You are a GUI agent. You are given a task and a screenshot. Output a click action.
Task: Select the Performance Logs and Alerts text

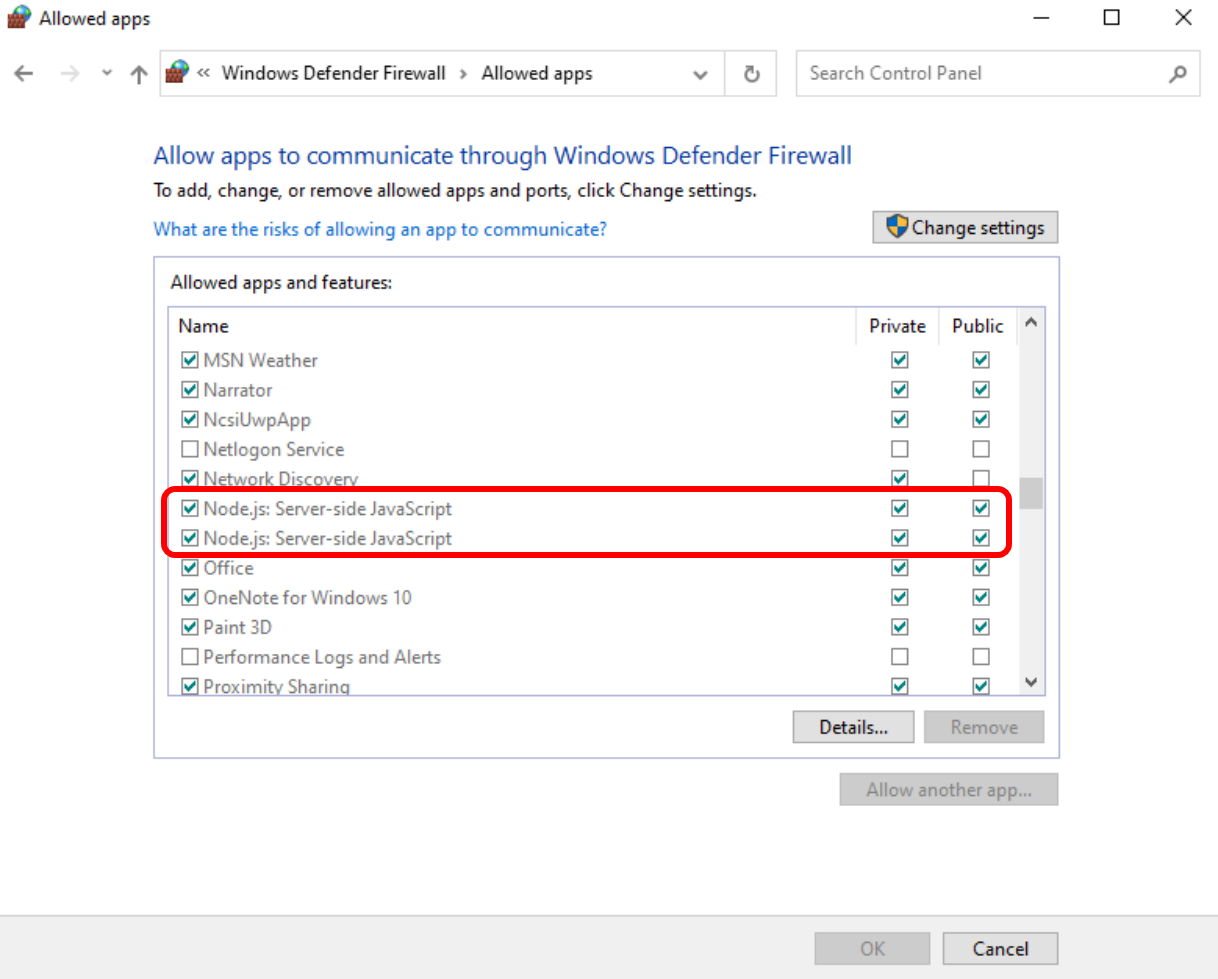[322, 657]
